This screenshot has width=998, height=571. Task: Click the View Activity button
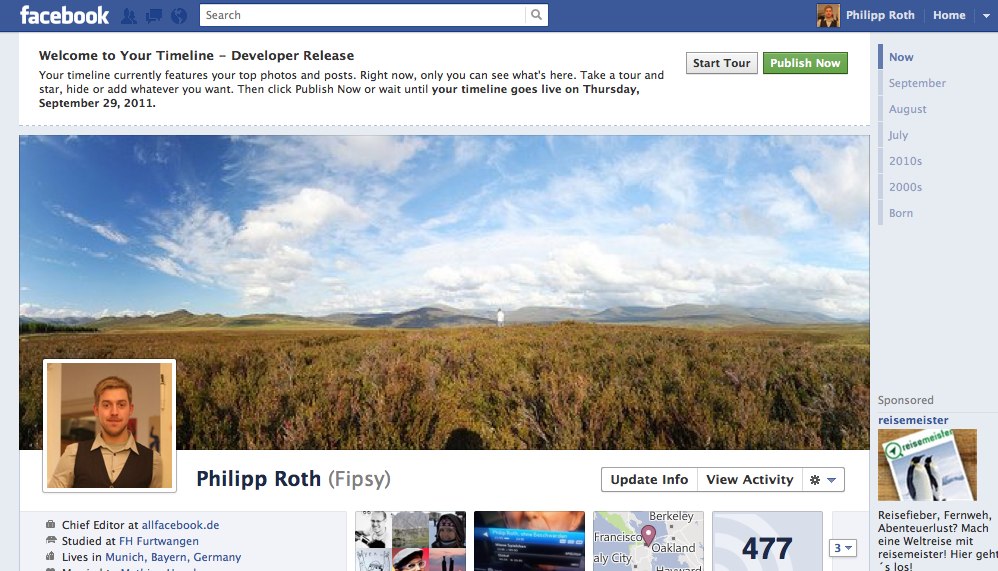[x=750, y=480]
